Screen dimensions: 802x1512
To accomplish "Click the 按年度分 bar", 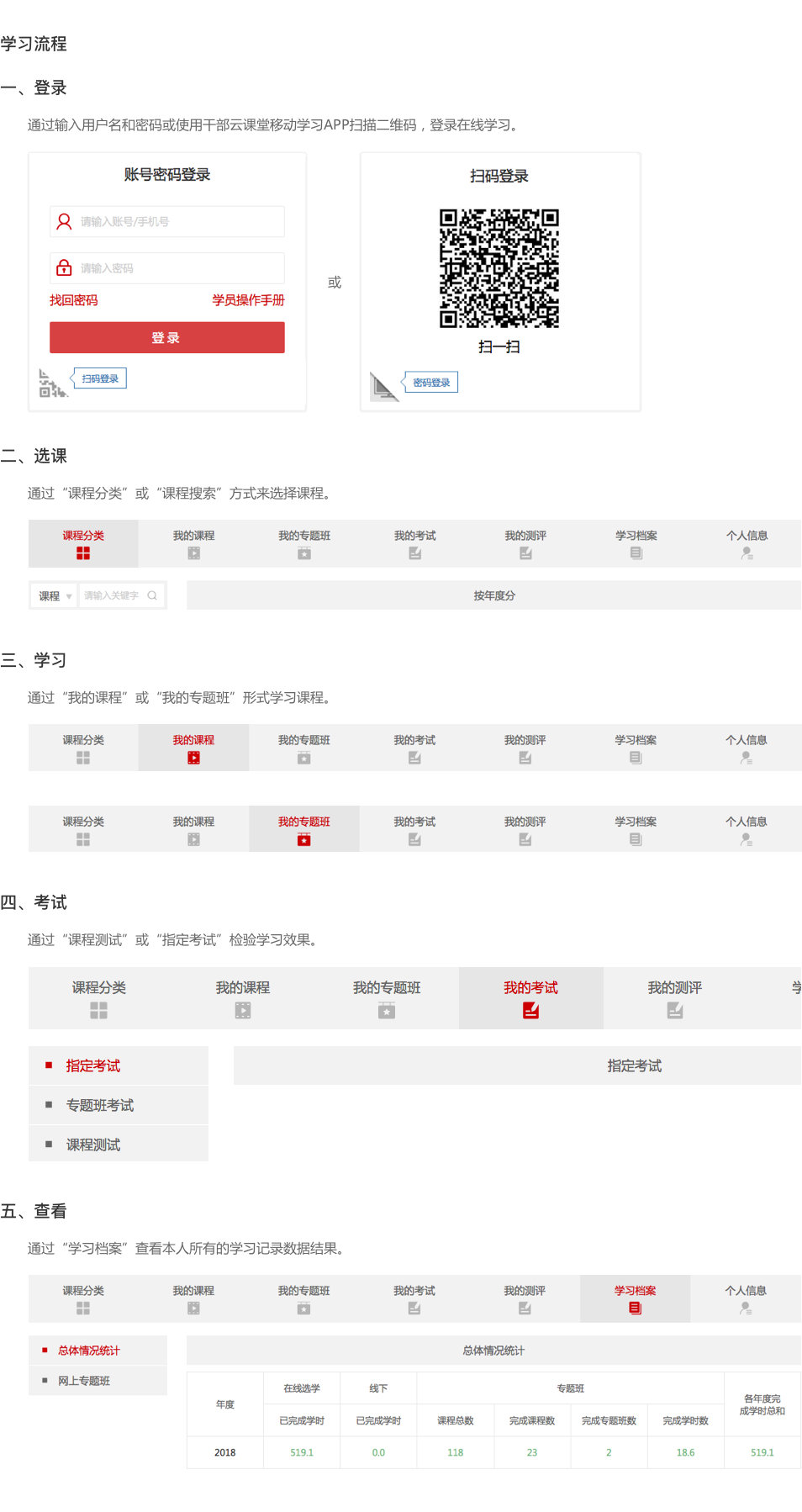I will coord(493,595).
